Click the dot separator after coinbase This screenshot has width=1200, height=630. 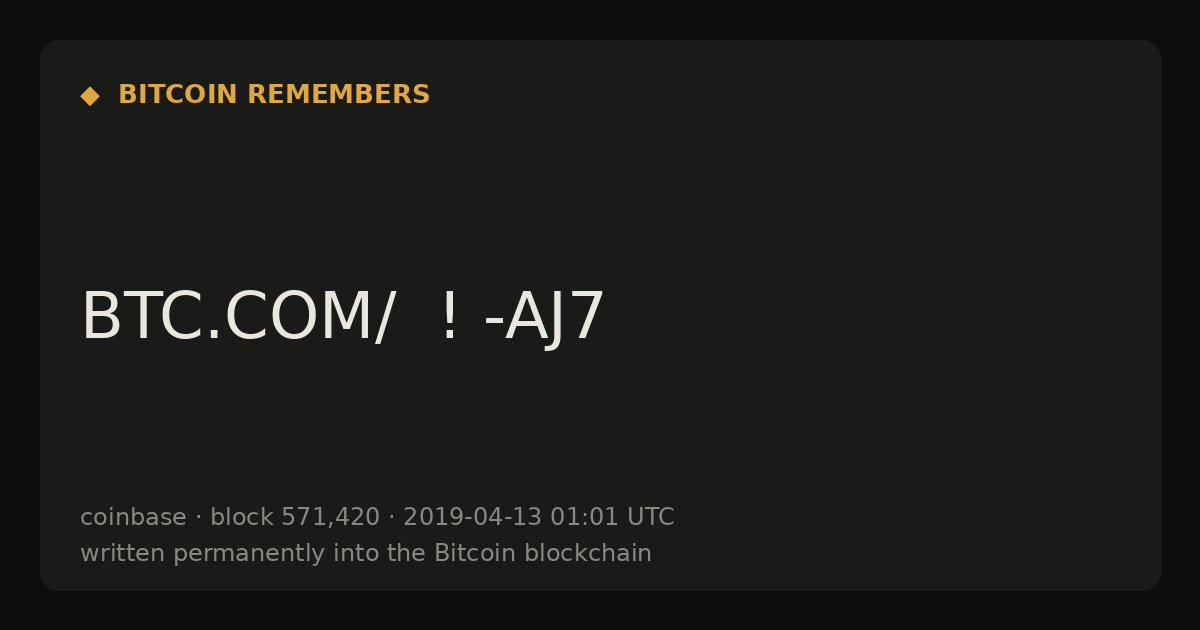click(198, 518)
